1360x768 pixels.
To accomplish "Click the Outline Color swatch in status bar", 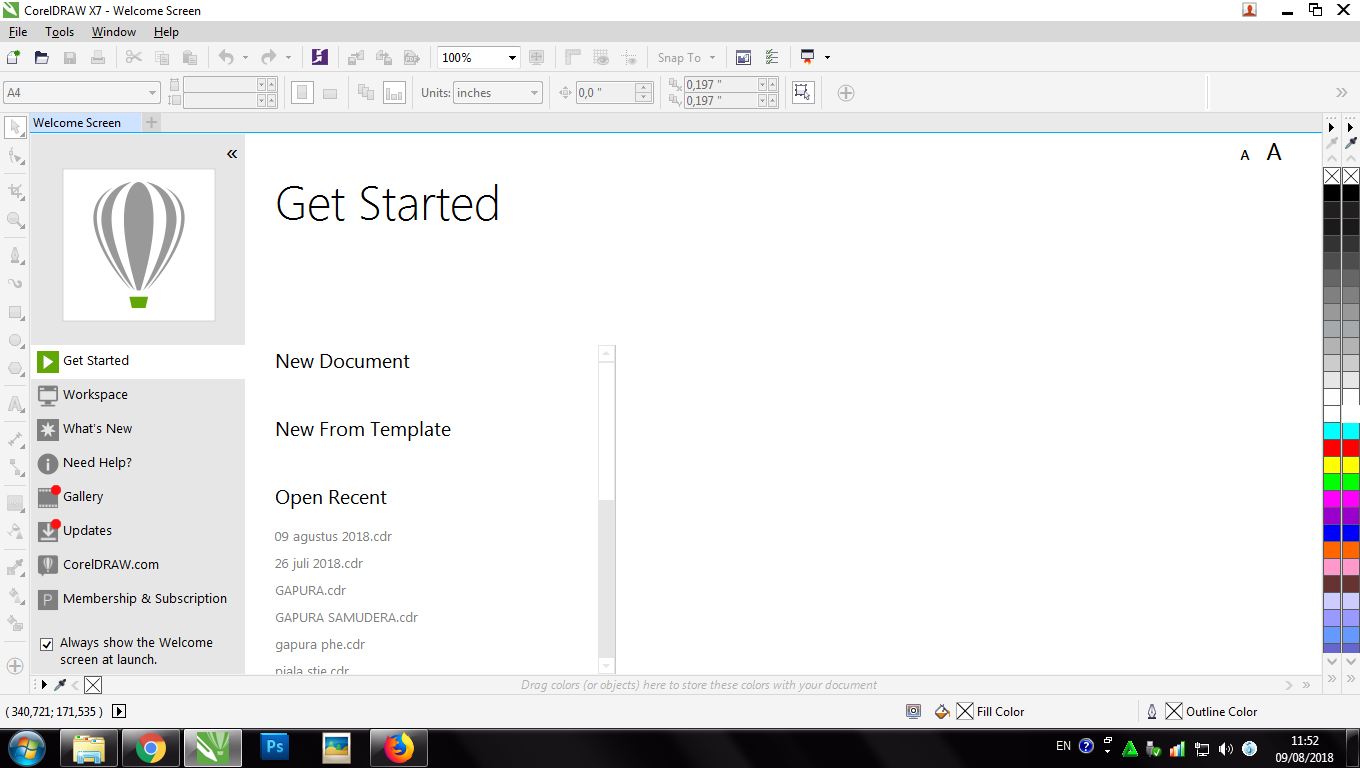I will coord(1174,711).
